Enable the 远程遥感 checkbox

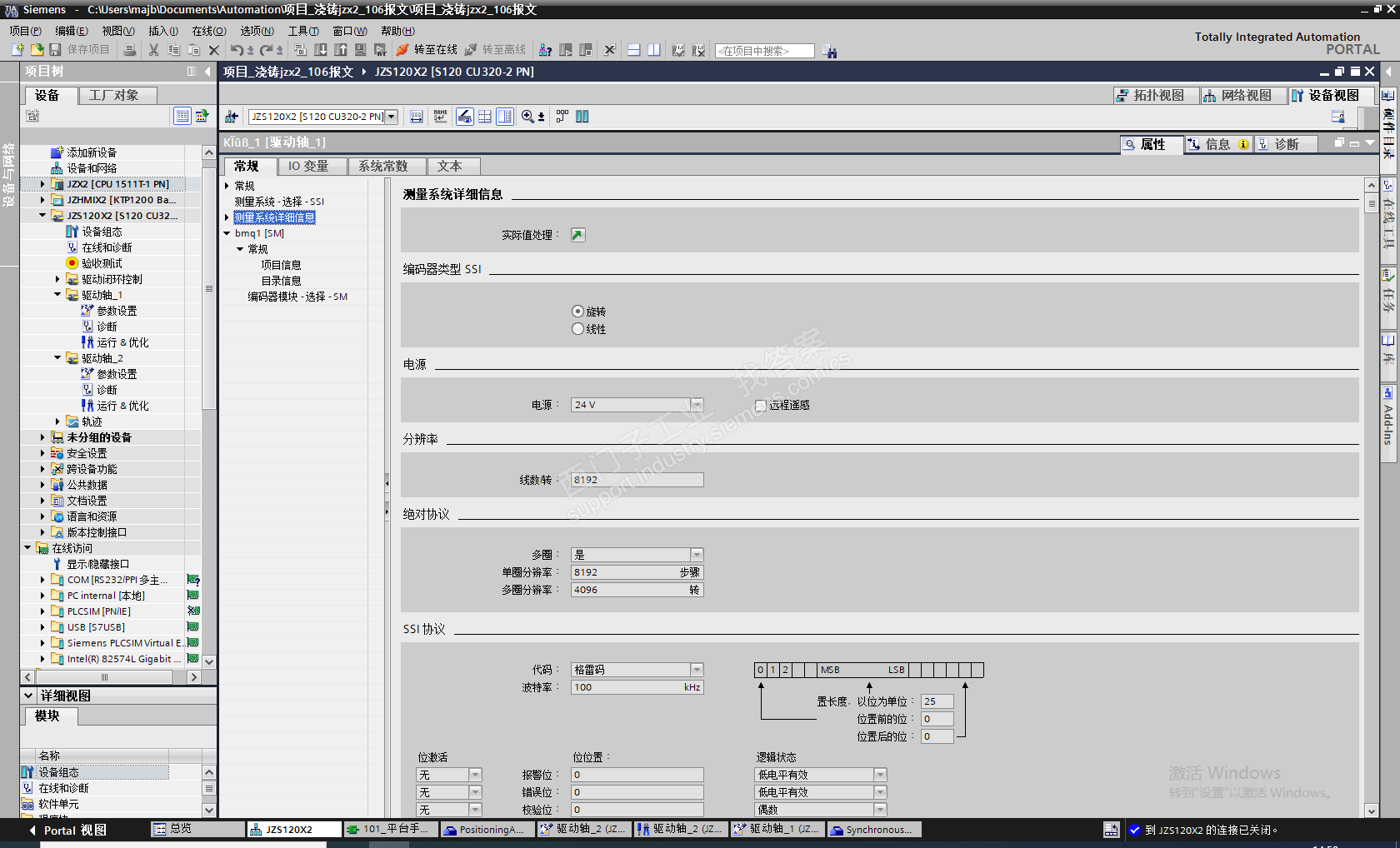coord(760,406)
